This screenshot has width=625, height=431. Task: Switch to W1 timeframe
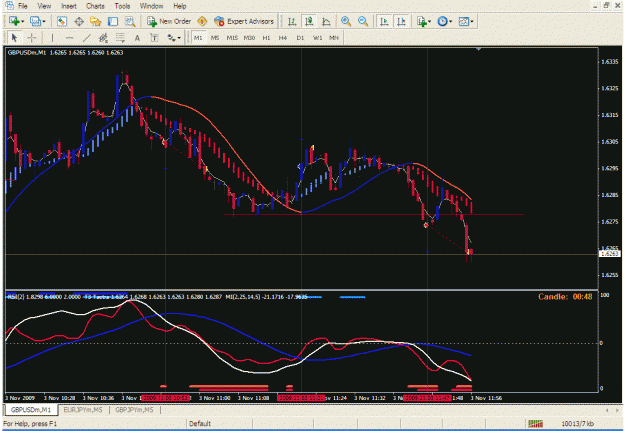(317, 38)
